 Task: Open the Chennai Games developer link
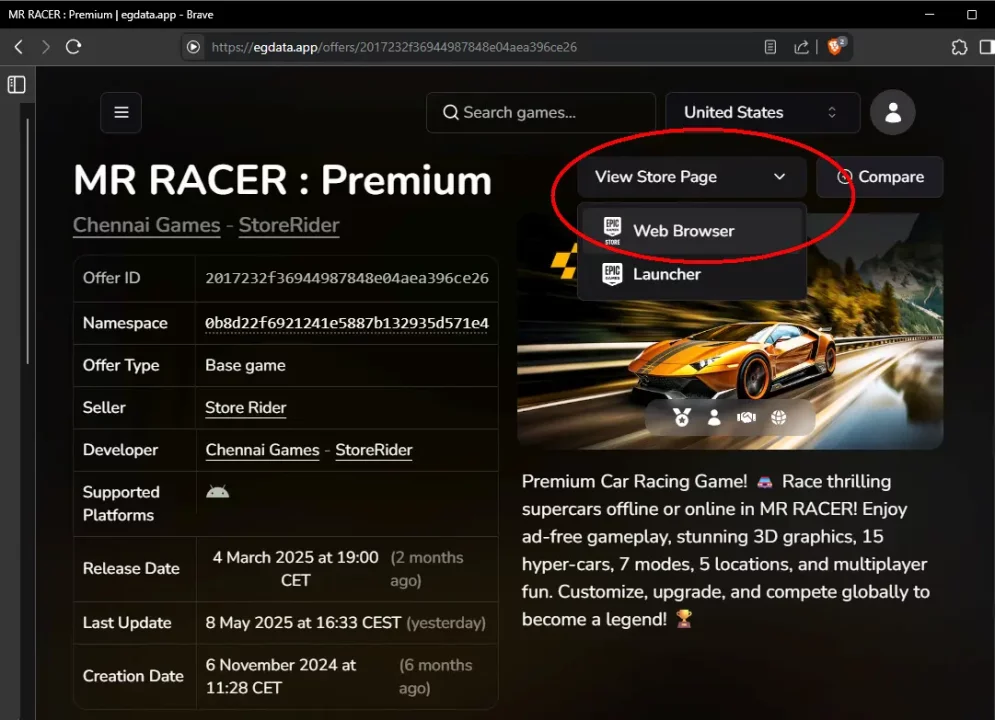click(x=262, y=450)
